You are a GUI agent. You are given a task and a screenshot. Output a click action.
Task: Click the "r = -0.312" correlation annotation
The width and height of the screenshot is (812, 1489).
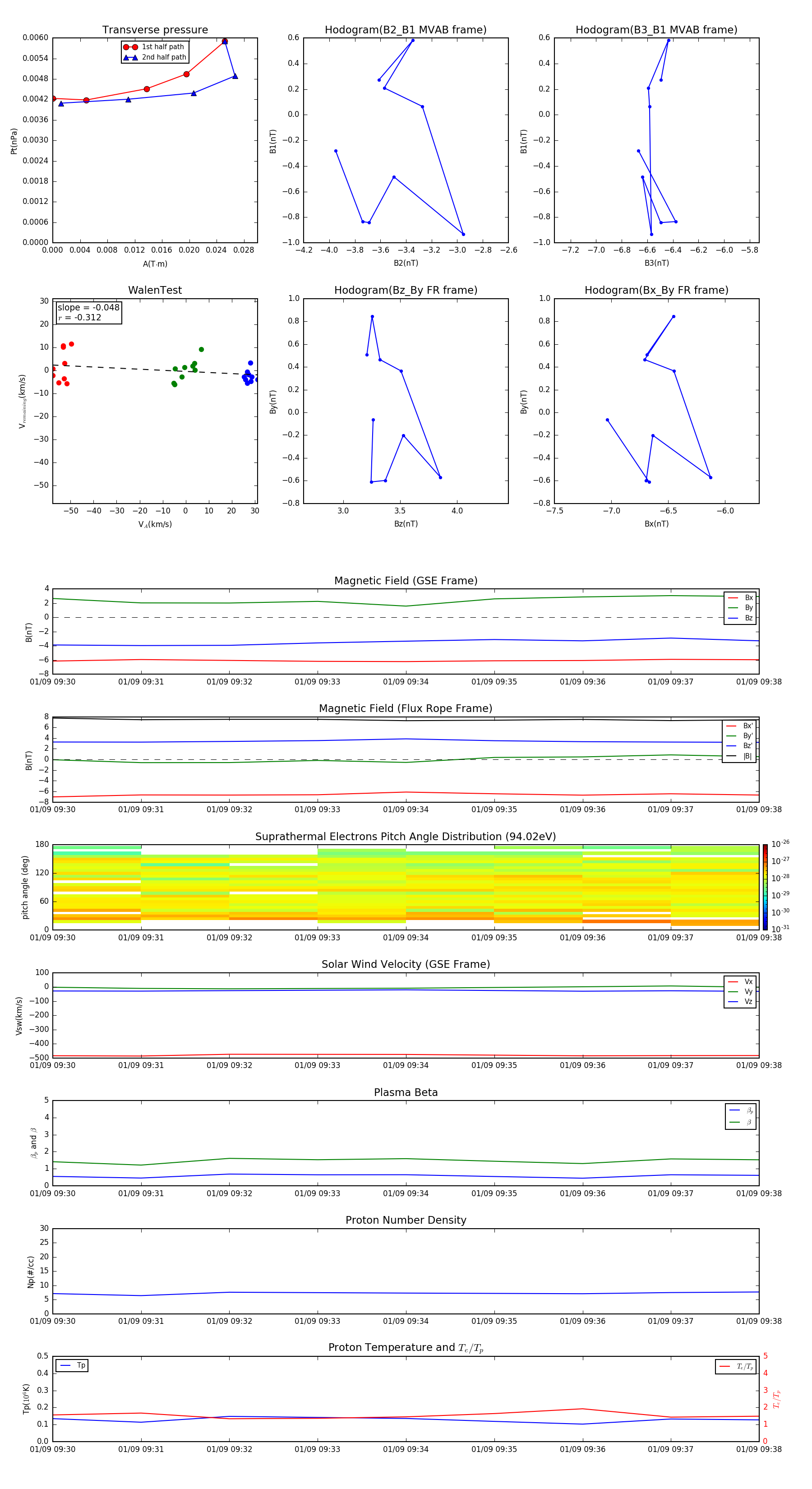[80, 317]
